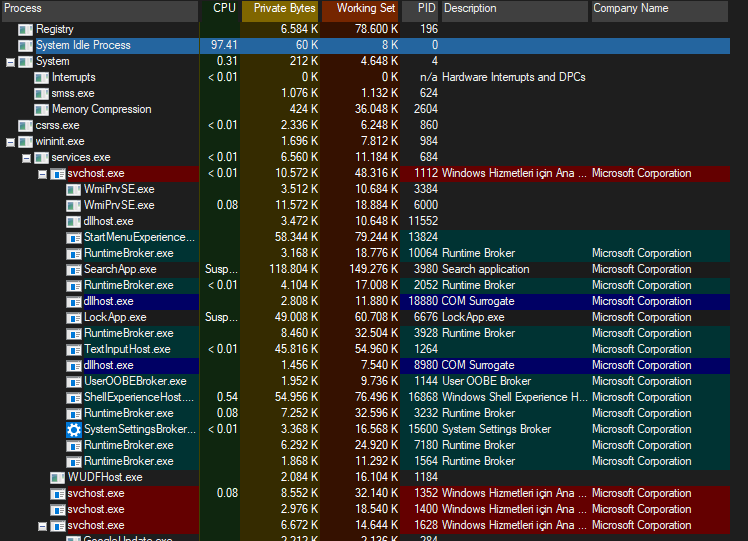Viewport: 748px width, 541px height.
Task: Sort by the CPU column header
Action: click(x=219, y=10)
